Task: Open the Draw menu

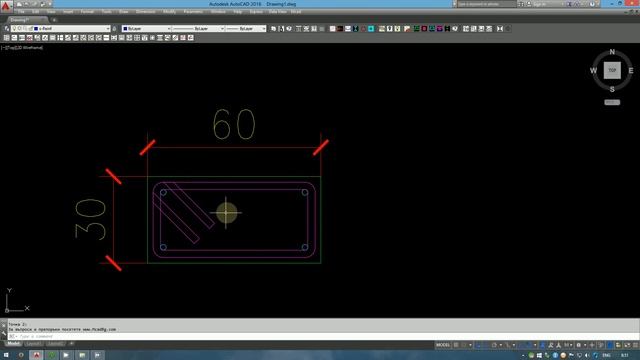Action: [x=124, y=12]
